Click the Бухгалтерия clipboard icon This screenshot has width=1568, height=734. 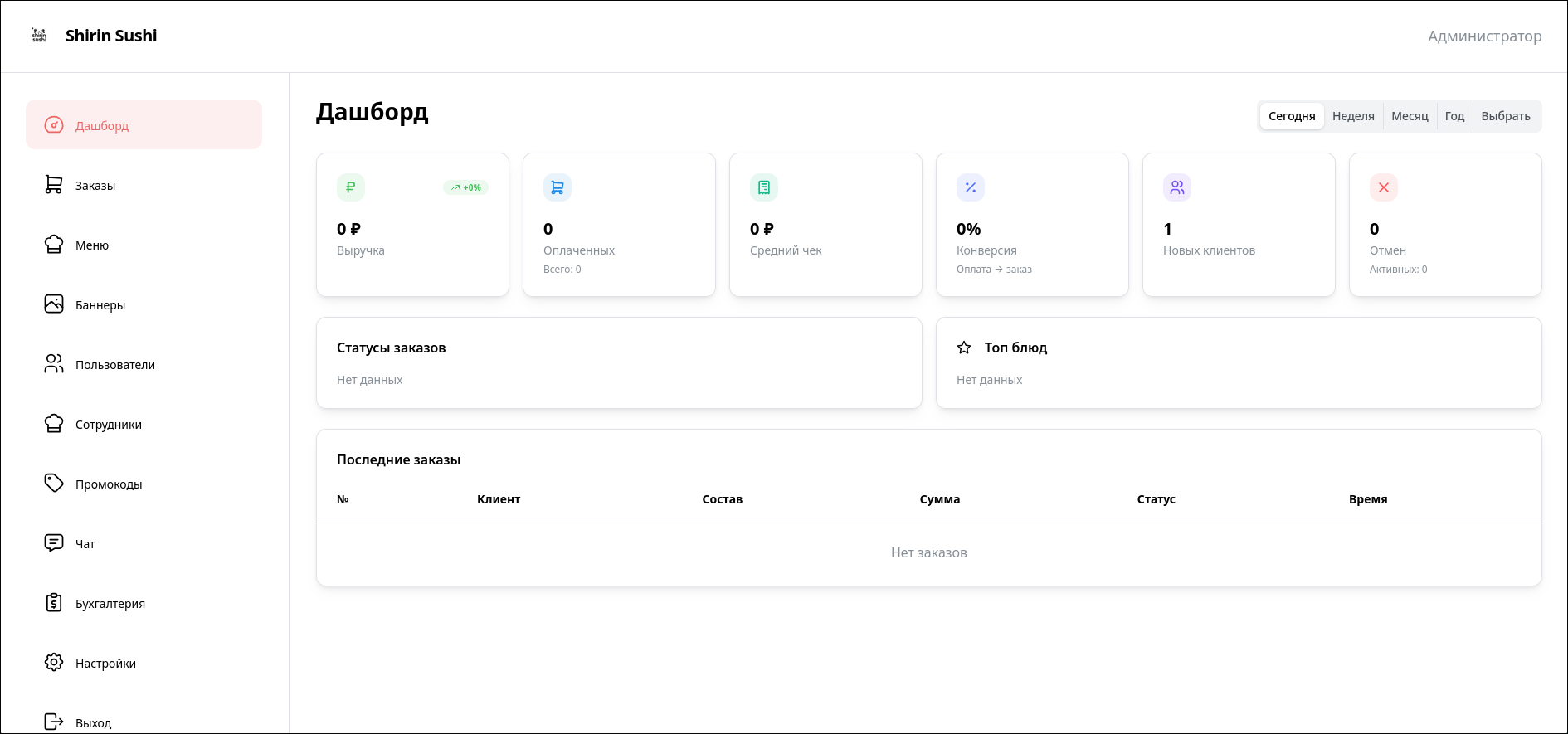(54, 603)
